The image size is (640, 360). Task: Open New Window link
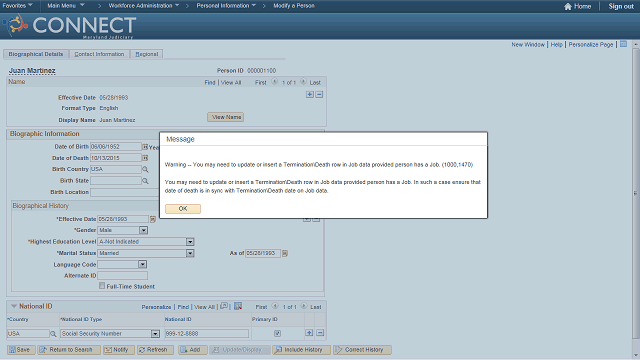528,44
